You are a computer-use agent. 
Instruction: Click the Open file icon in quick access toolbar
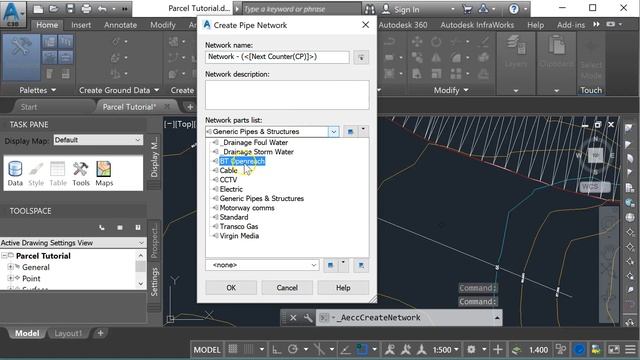(x=53, y=9)
